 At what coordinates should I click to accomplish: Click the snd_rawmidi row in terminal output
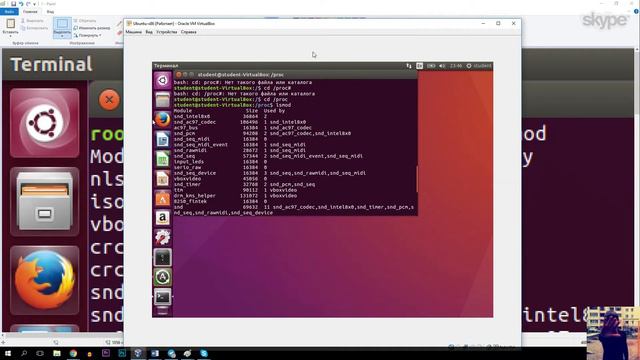240,150
